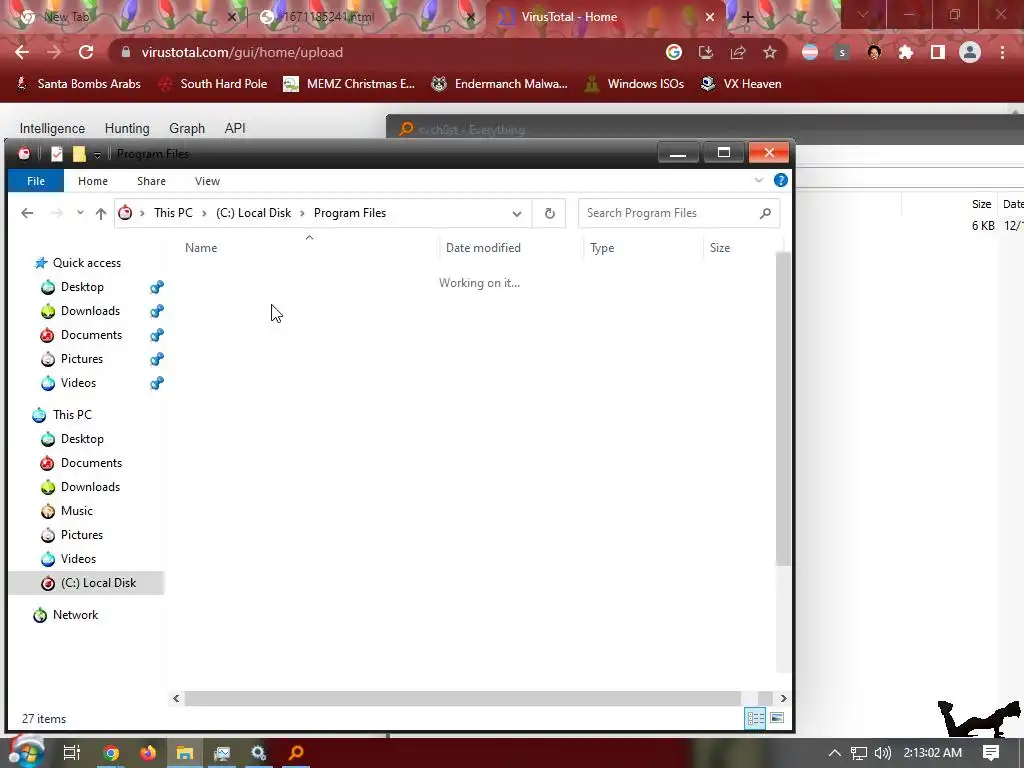Click the Search Program Files box
Viewport: 1024px width, 768px height.
pos(679,213)
